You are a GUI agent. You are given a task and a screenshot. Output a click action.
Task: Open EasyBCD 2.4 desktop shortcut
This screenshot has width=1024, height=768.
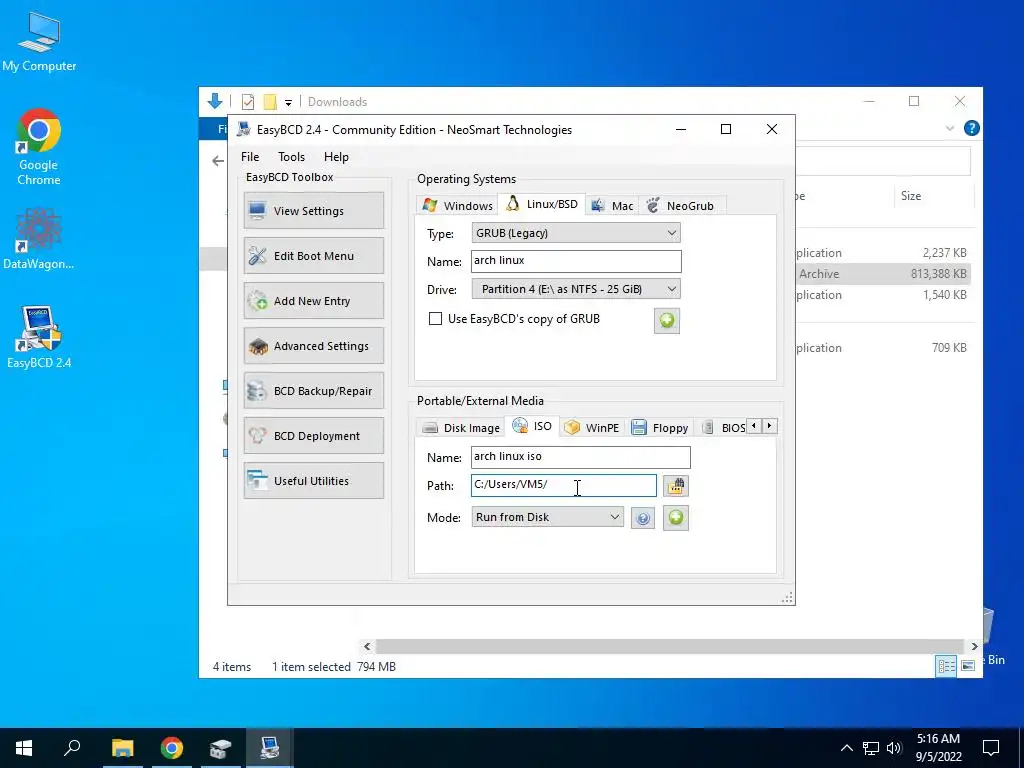pos(39,337)
